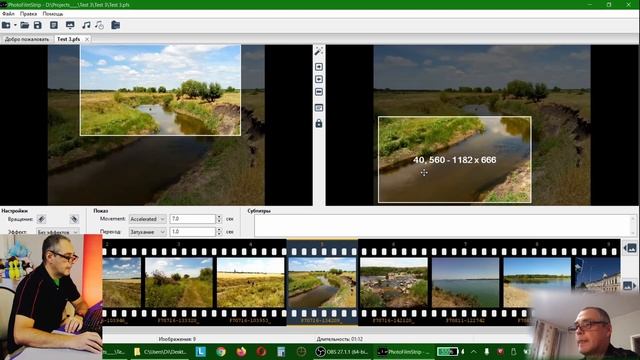
Task: Open the New Project dropdown arrow
Action: click(x=15, y=25)
